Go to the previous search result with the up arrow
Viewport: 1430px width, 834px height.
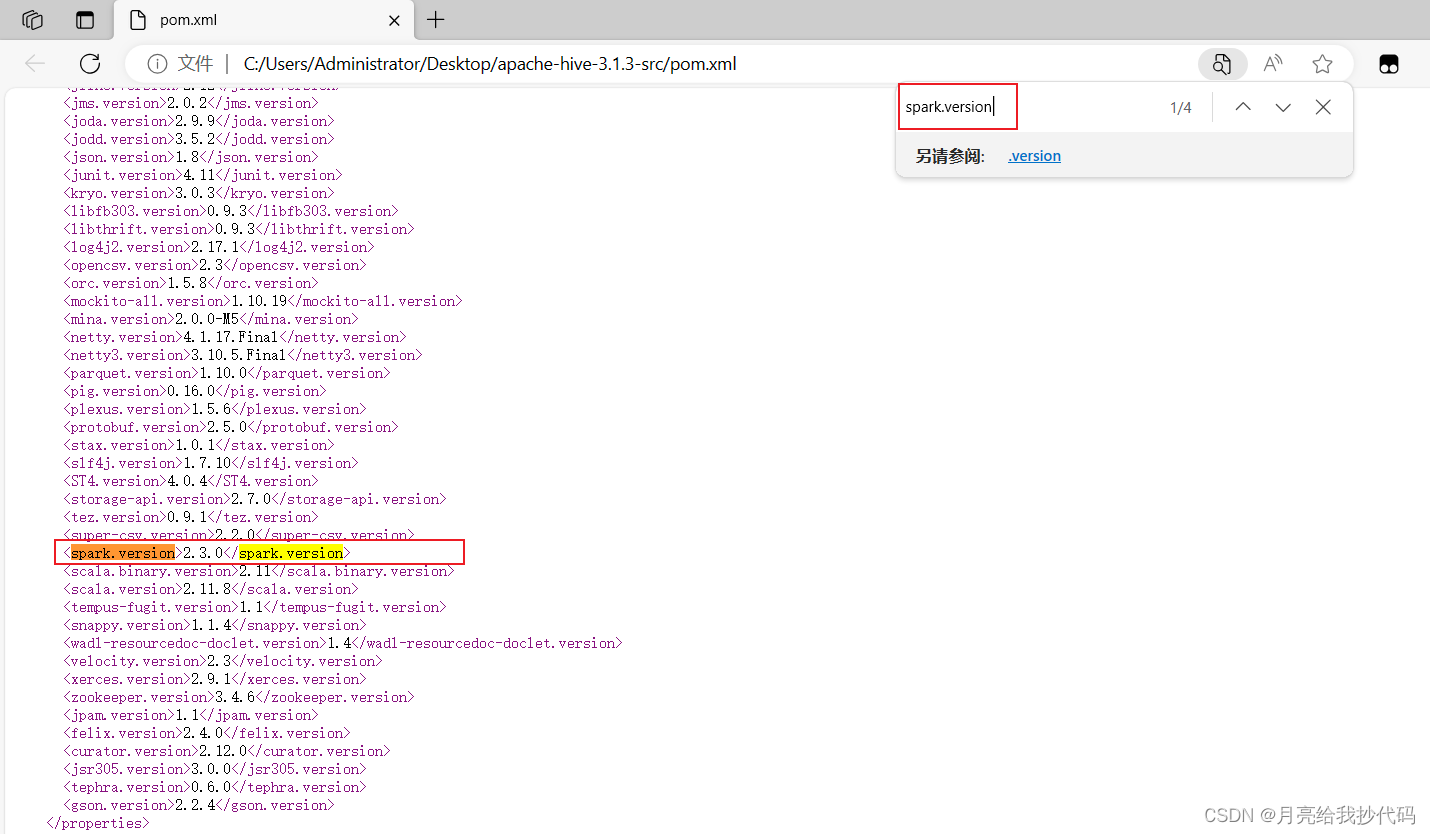tap(1243, 107)
